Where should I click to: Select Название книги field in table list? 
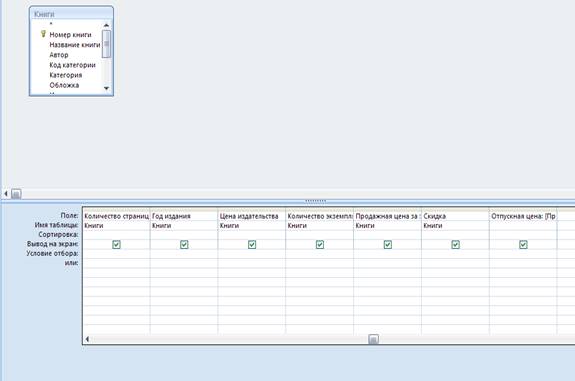pos(75,45)
